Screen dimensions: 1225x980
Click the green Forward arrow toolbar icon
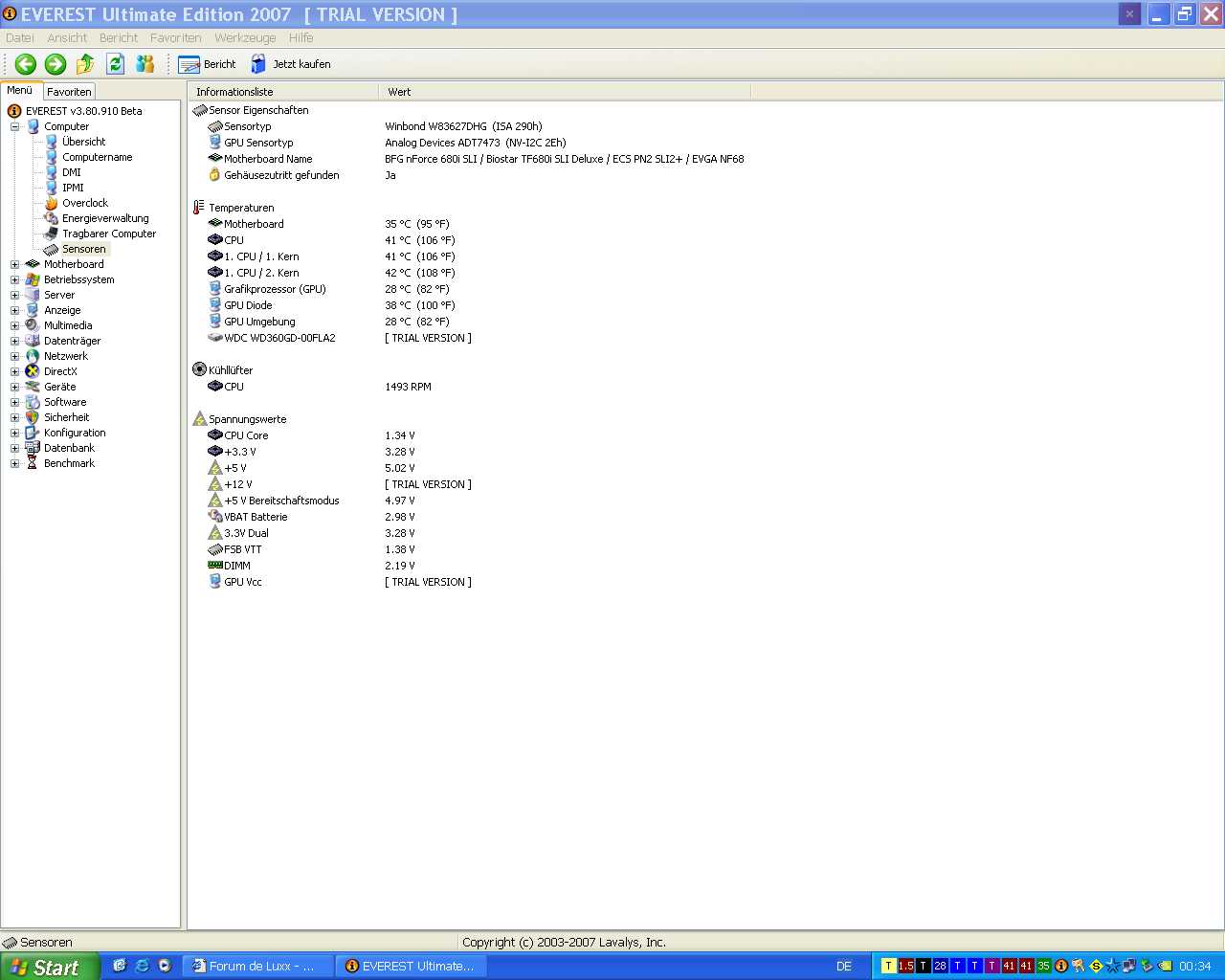(56, 64)
